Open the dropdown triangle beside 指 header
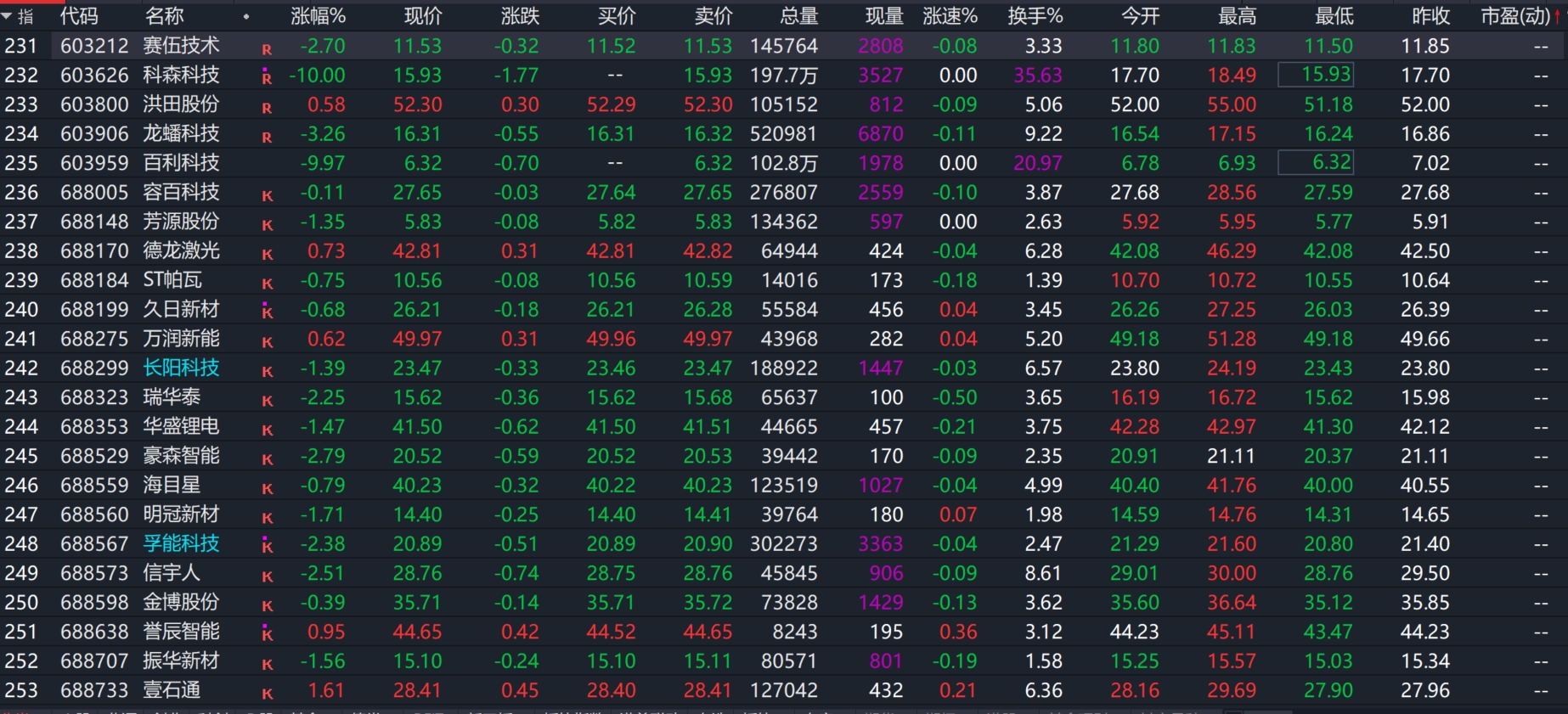The image size is (1568, 714). 7,15
